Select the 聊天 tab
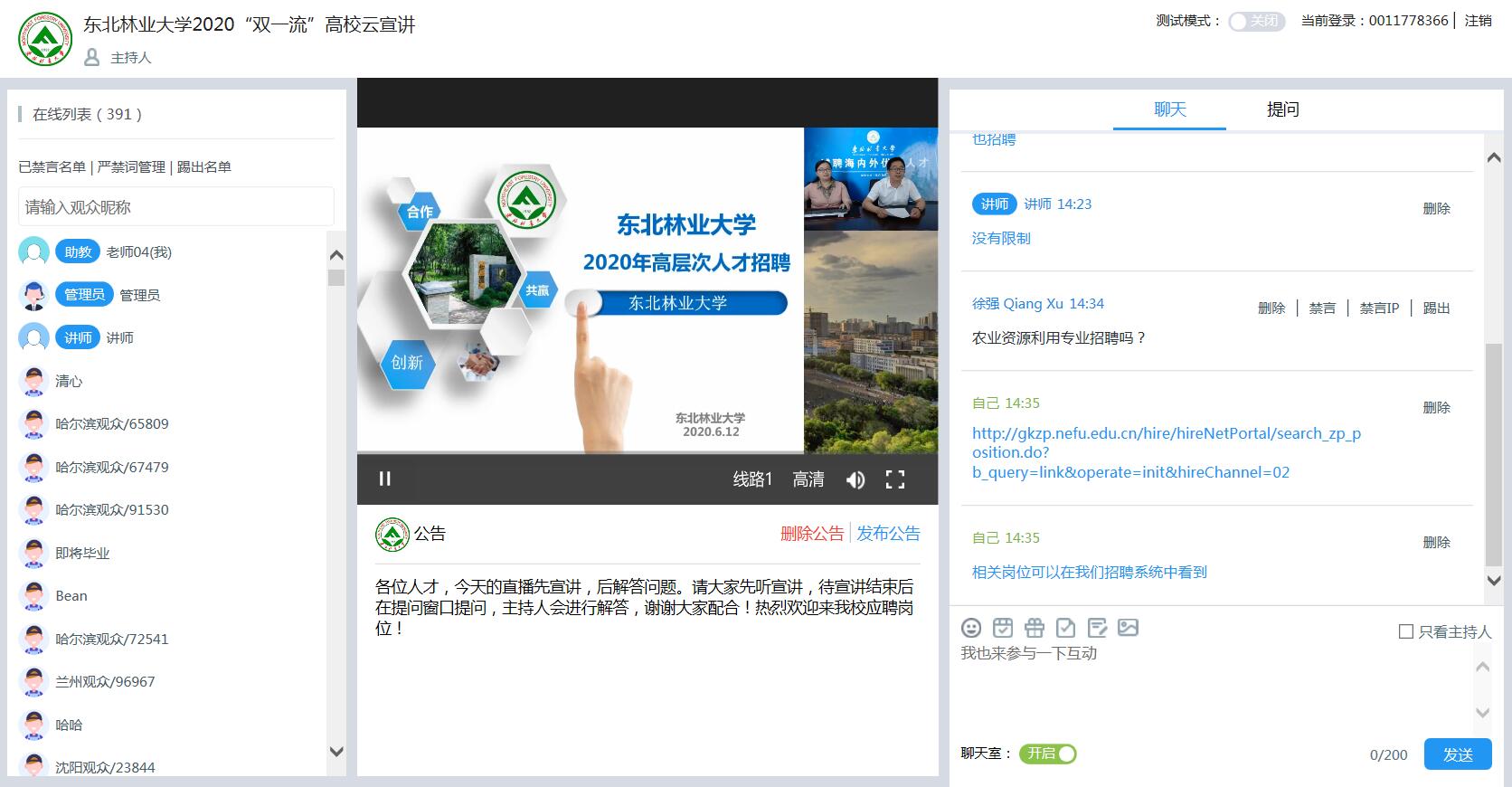Viewport: 1512px width, 787px height. [1169, 109]
